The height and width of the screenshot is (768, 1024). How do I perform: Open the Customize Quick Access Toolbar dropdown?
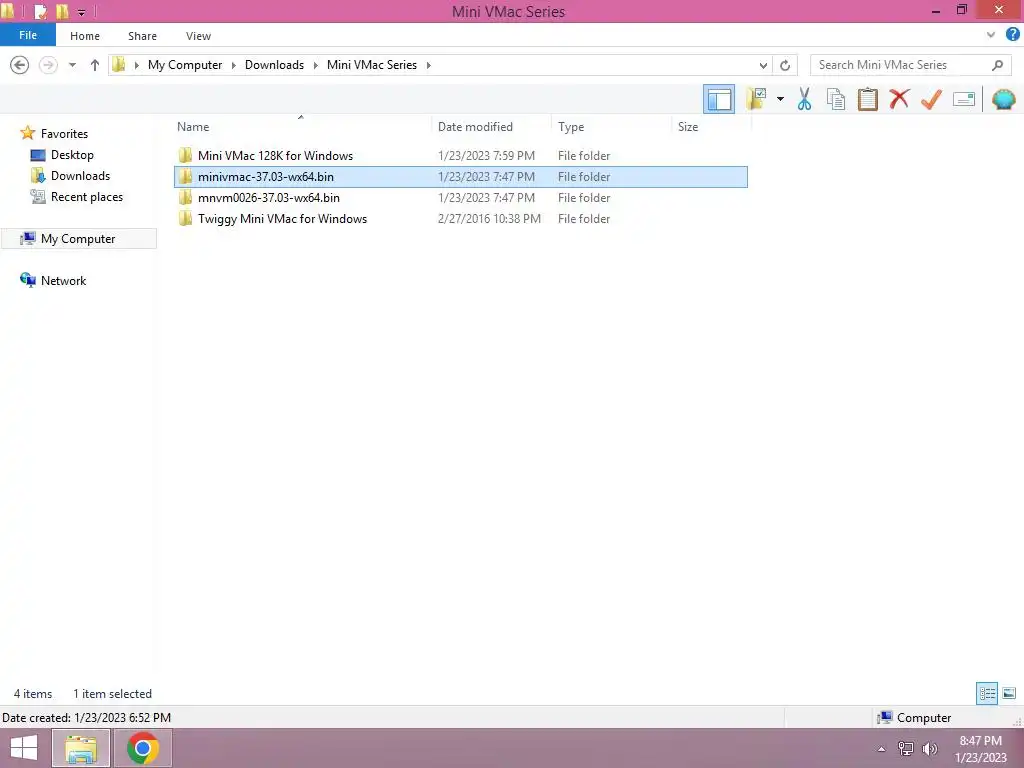[81, 12]
